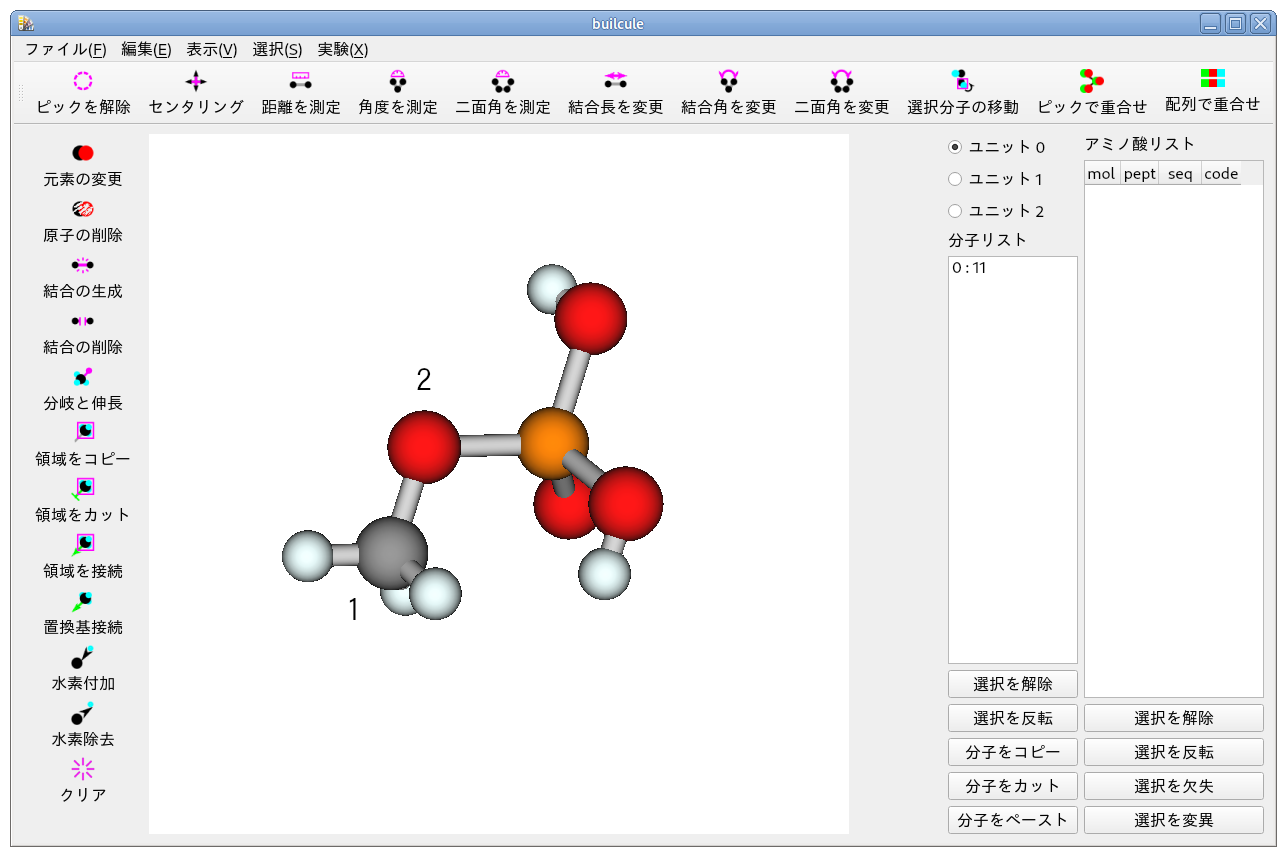Select the 水素付加 (add hydrogen) tool

80,668
